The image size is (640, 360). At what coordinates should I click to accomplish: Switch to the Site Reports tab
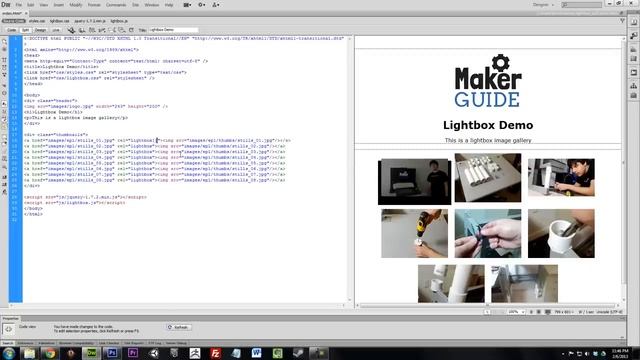[x=134, y=343]
